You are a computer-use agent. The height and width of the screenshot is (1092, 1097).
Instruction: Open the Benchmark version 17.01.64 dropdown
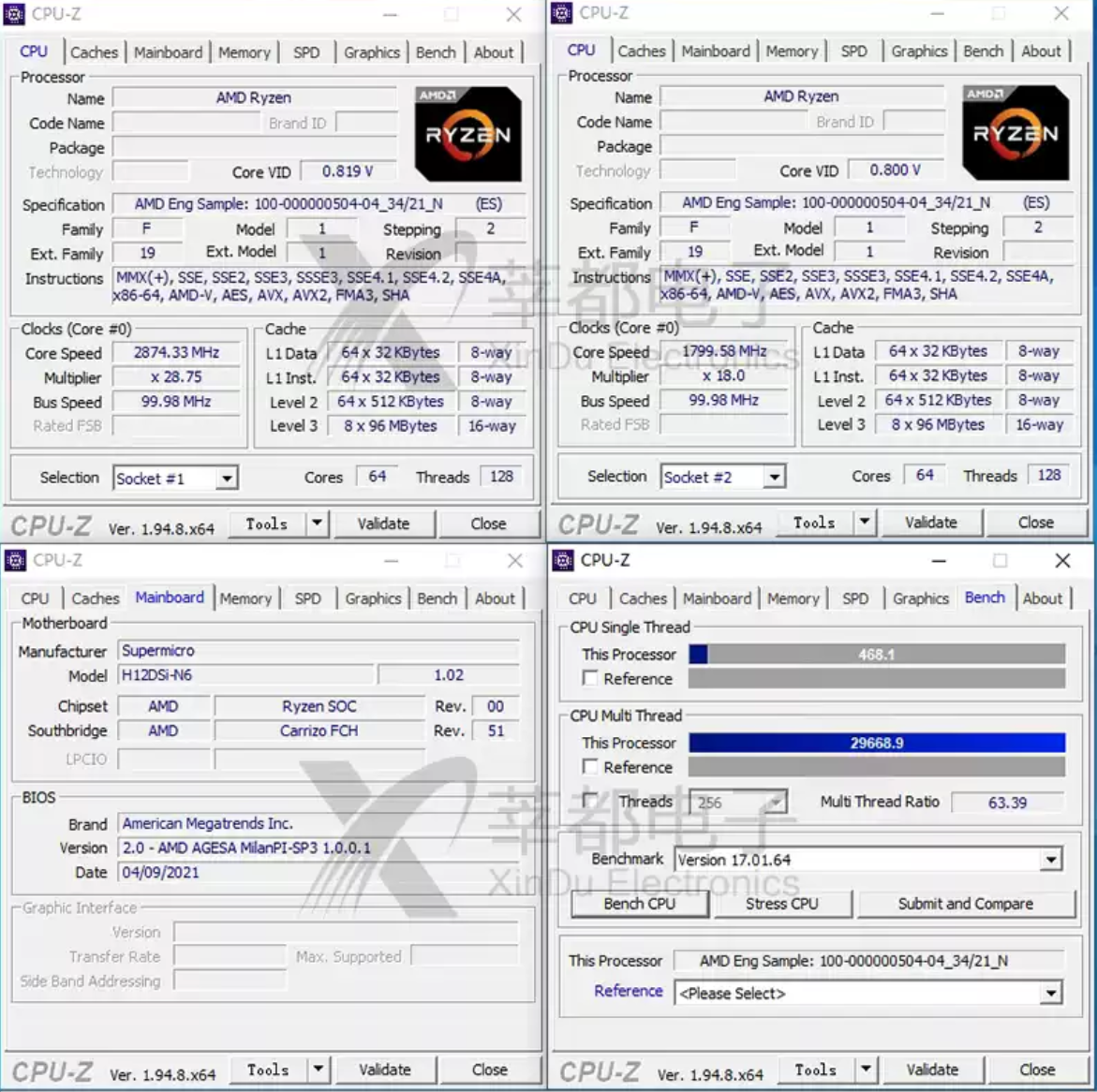pos(1050,860)
